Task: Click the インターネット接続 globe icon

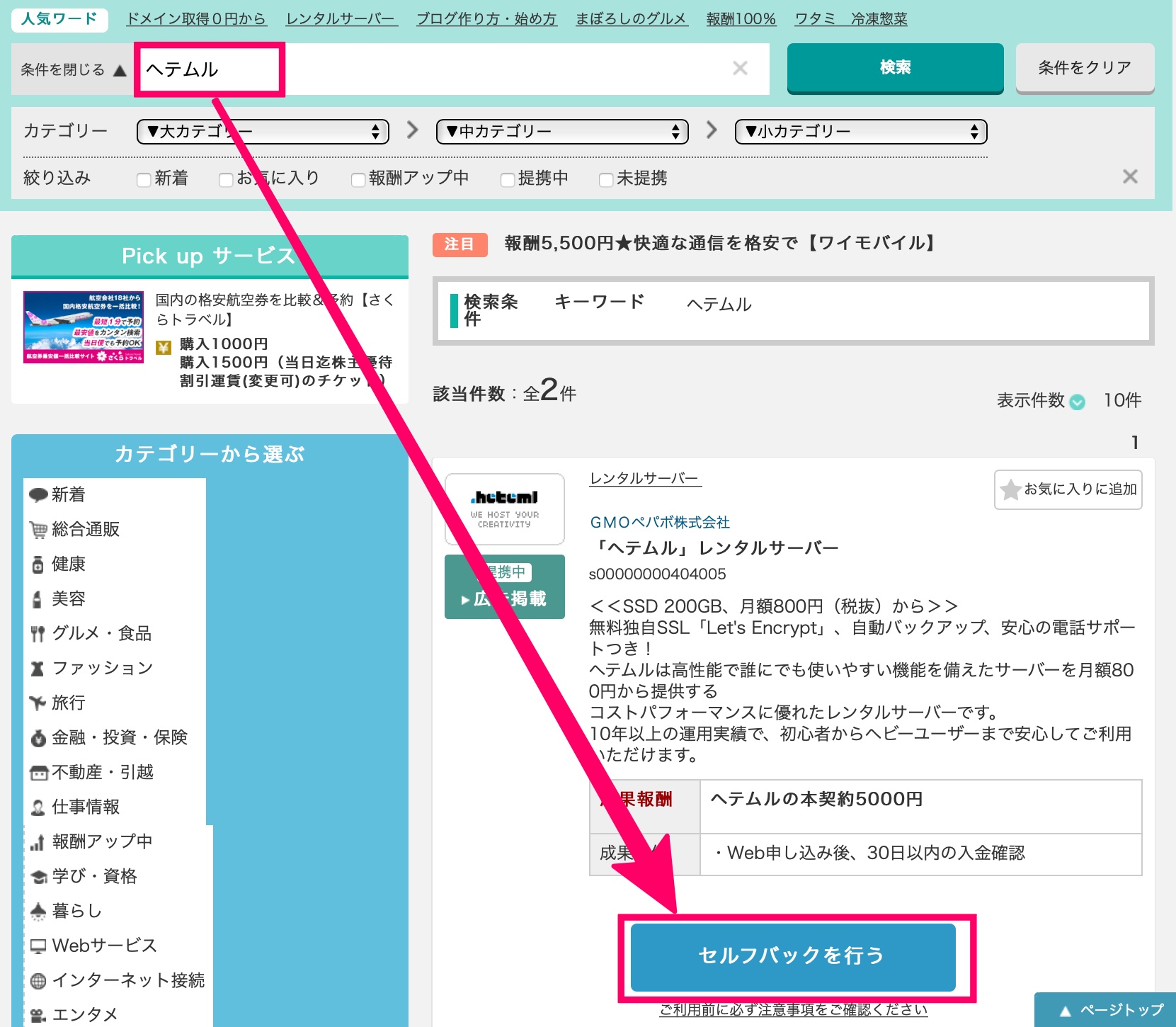Action: pyautogui.click(x=38, y=981)
